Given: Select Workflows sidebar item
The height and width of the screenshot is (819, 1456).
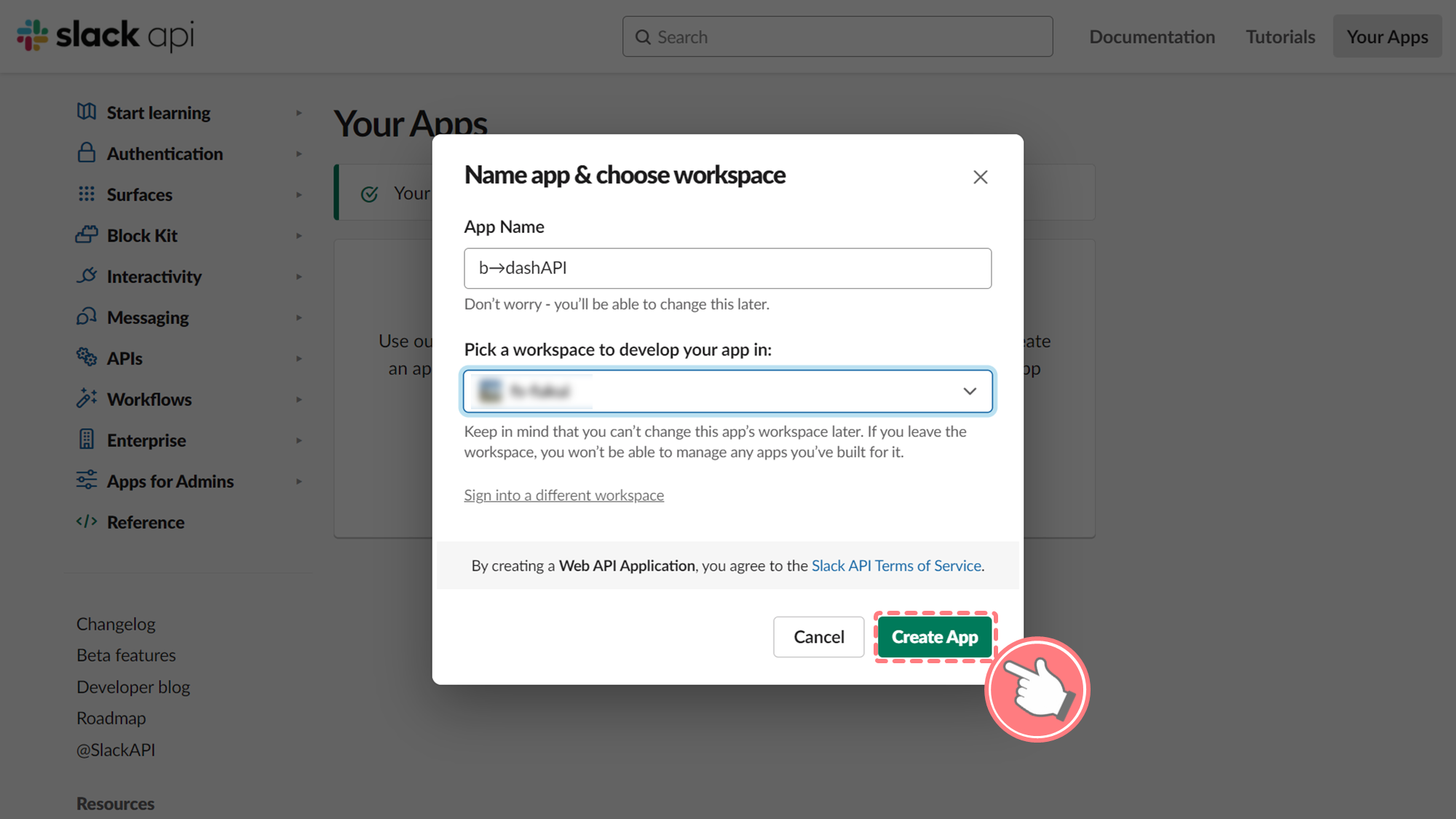Looking at the screenshot, I should (x=149, y=400).
